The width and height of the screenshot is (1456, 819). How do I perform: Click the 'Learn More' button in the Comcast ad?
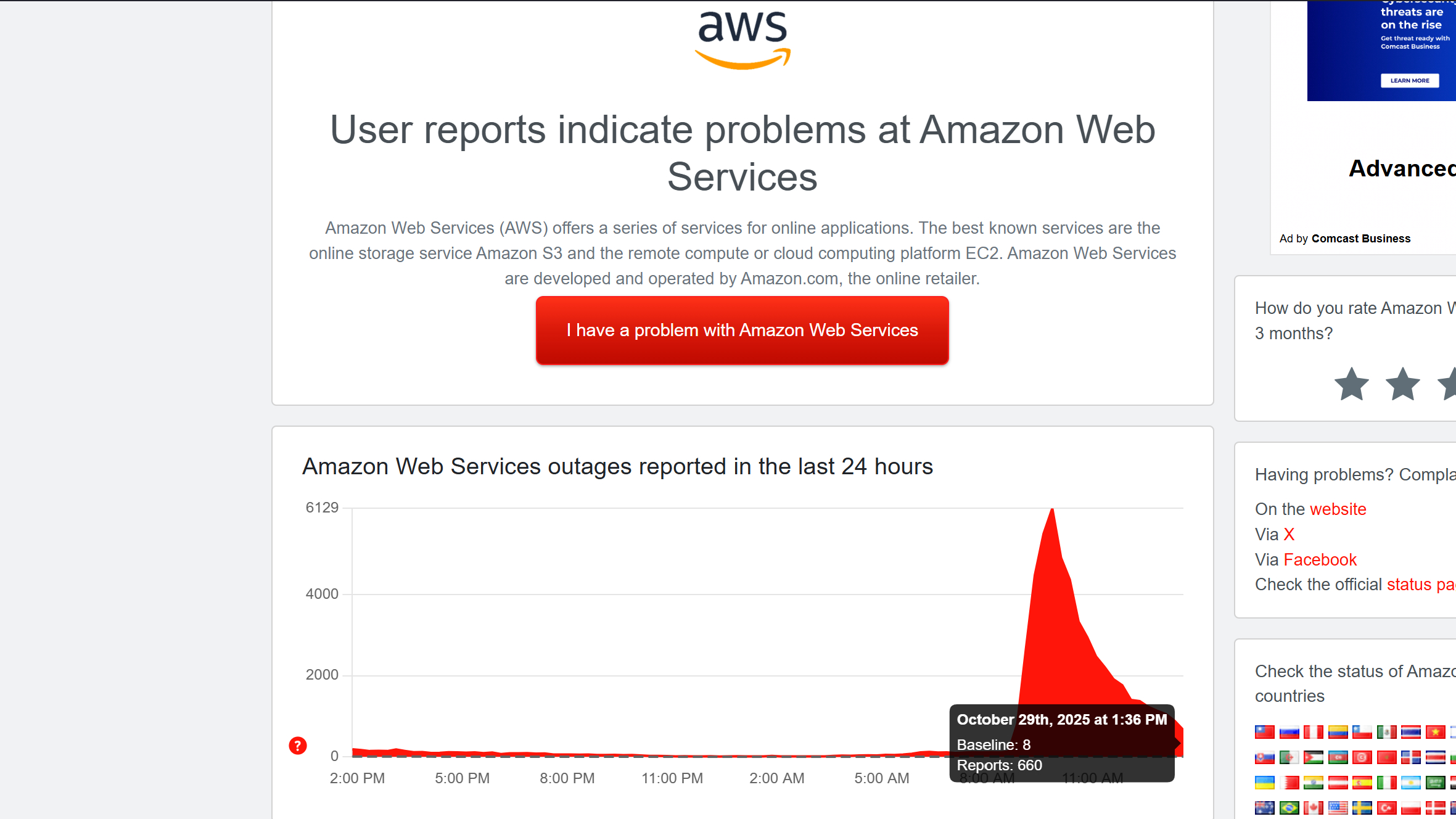1410,80
